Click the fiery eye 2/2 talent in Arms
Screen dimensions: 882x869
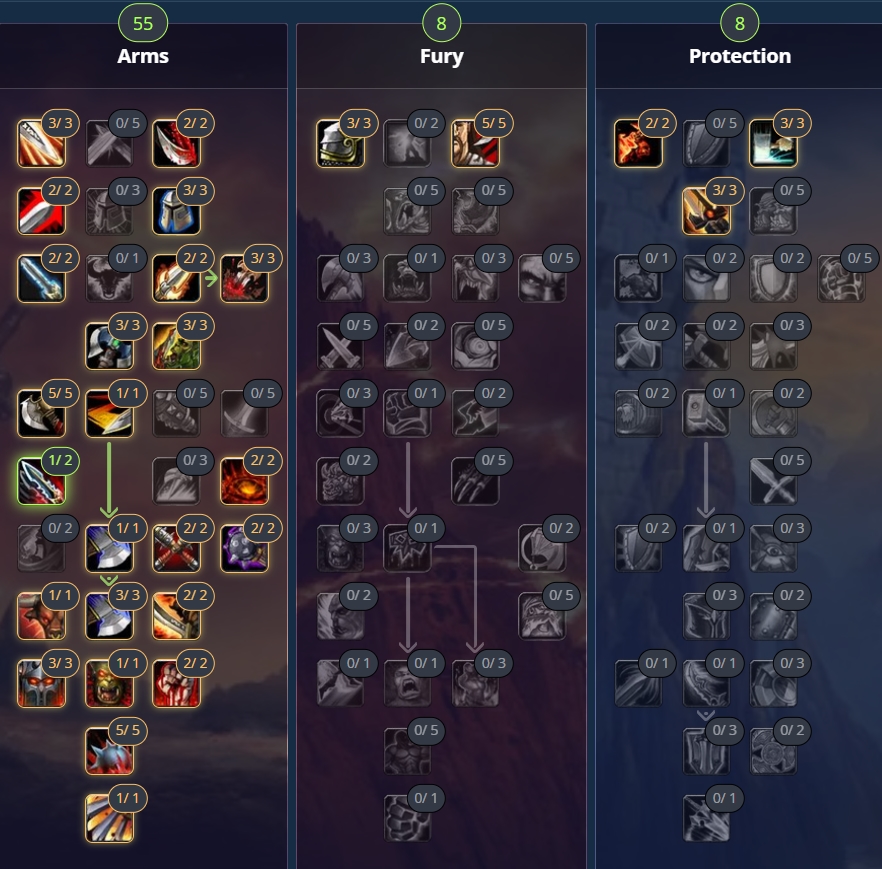coord(244,481)
